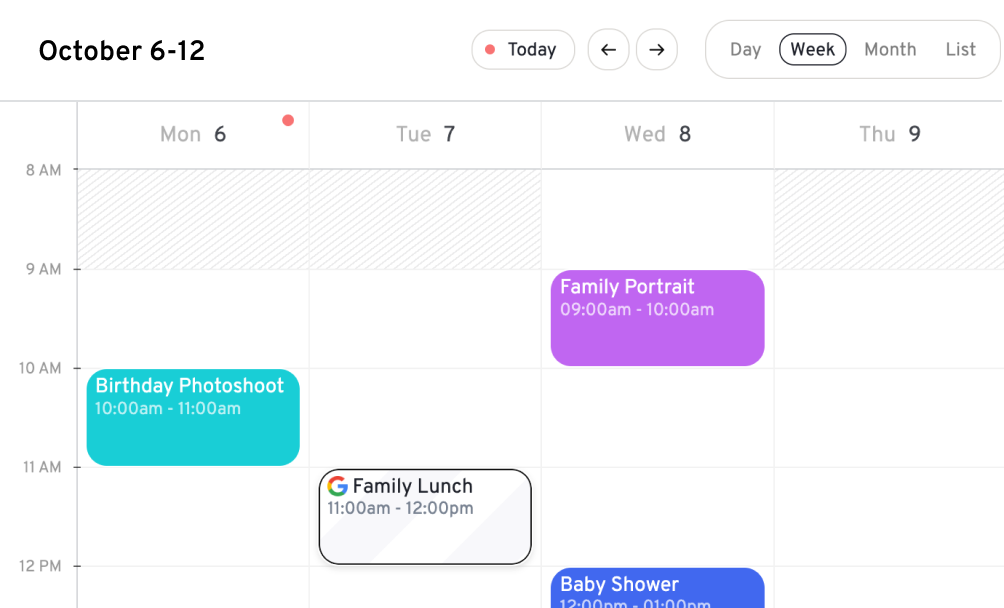Screen dimensions: 1004x608
Task: Click the Google logo on Family Lunch event
Action: [338, 487]
